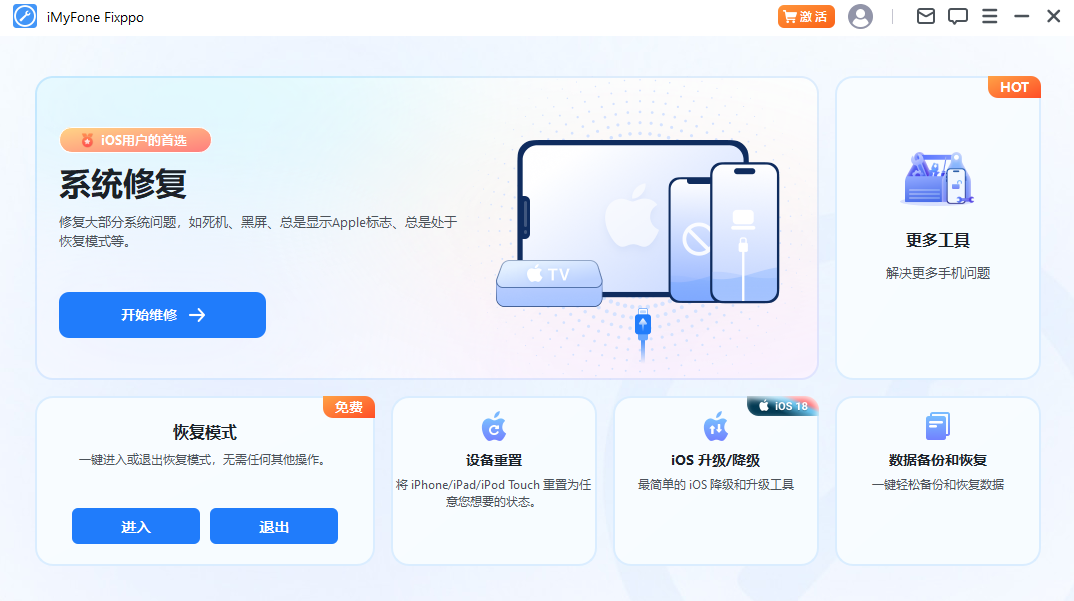Click the iOS 18 badge label
Image resolution: width=1074 pixels, height=601 pixels.
[782, 406]
